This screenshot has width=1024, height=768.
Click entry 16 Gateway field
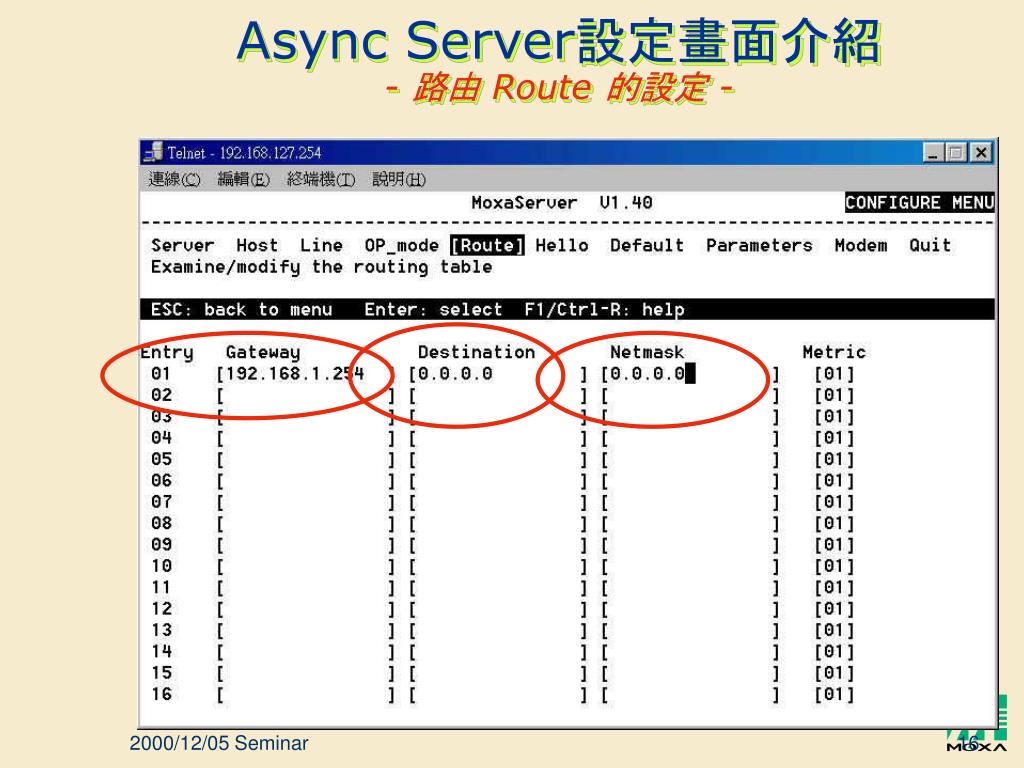pos(306,694)
